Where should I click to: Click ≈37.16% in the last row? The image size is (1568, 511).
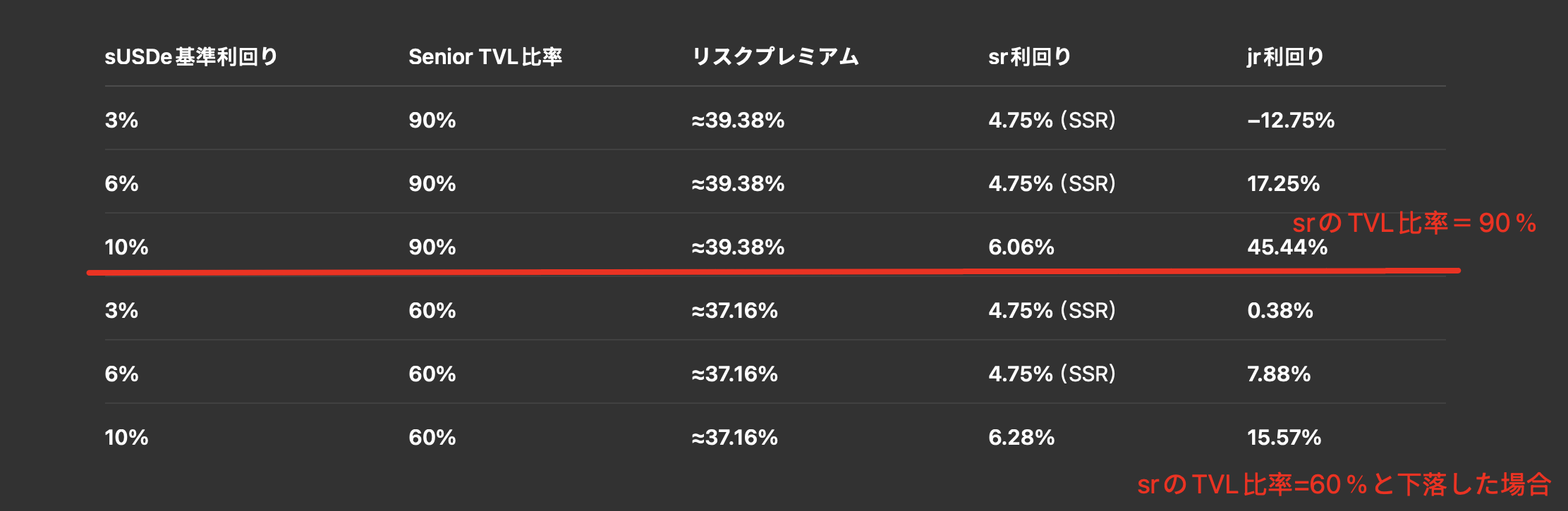[x=734, y=438]
